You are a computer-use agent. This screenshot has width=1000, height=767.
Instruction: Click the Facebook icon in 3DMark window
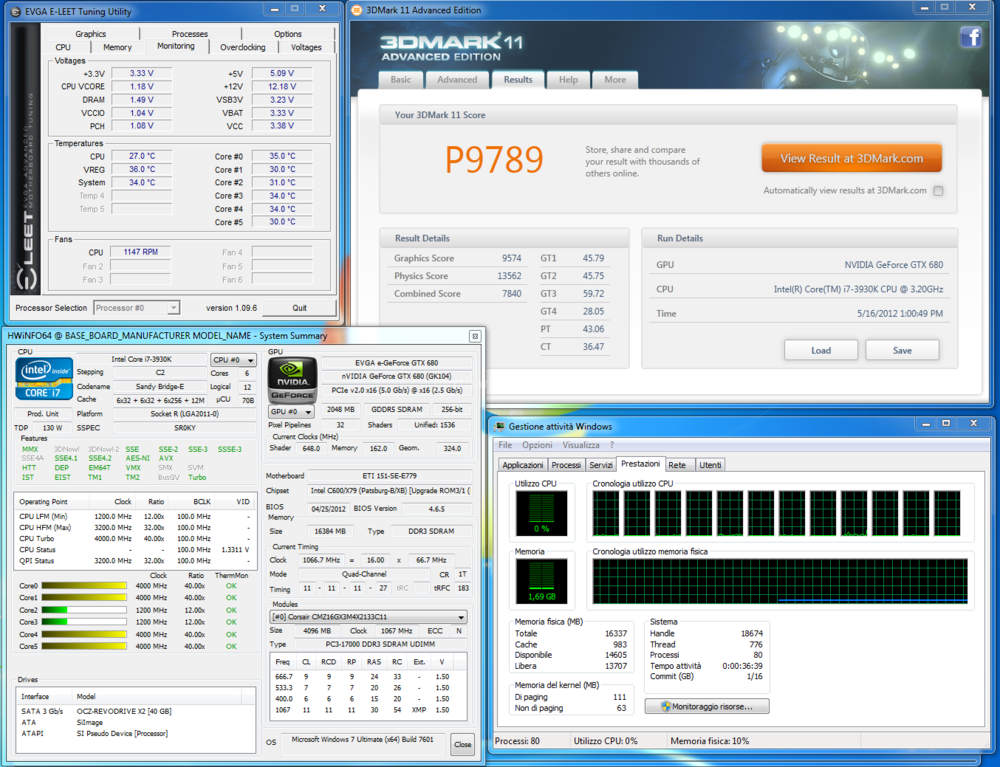tap(971, 37)
